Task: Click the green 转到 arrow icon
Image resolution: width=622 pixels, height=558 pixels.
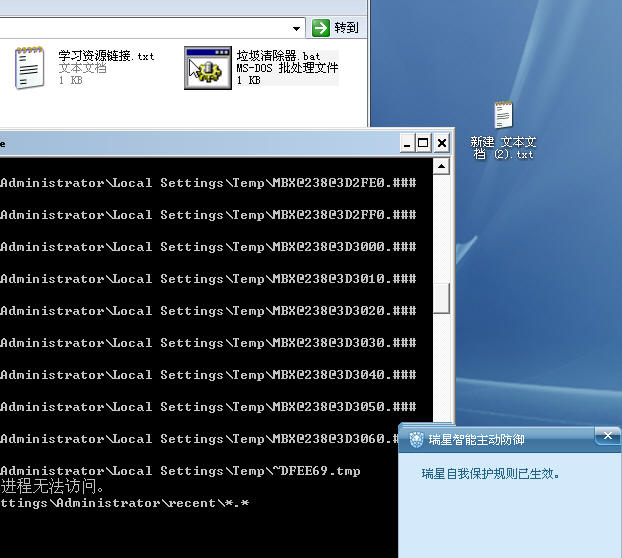Action: (x=321, y=28)
